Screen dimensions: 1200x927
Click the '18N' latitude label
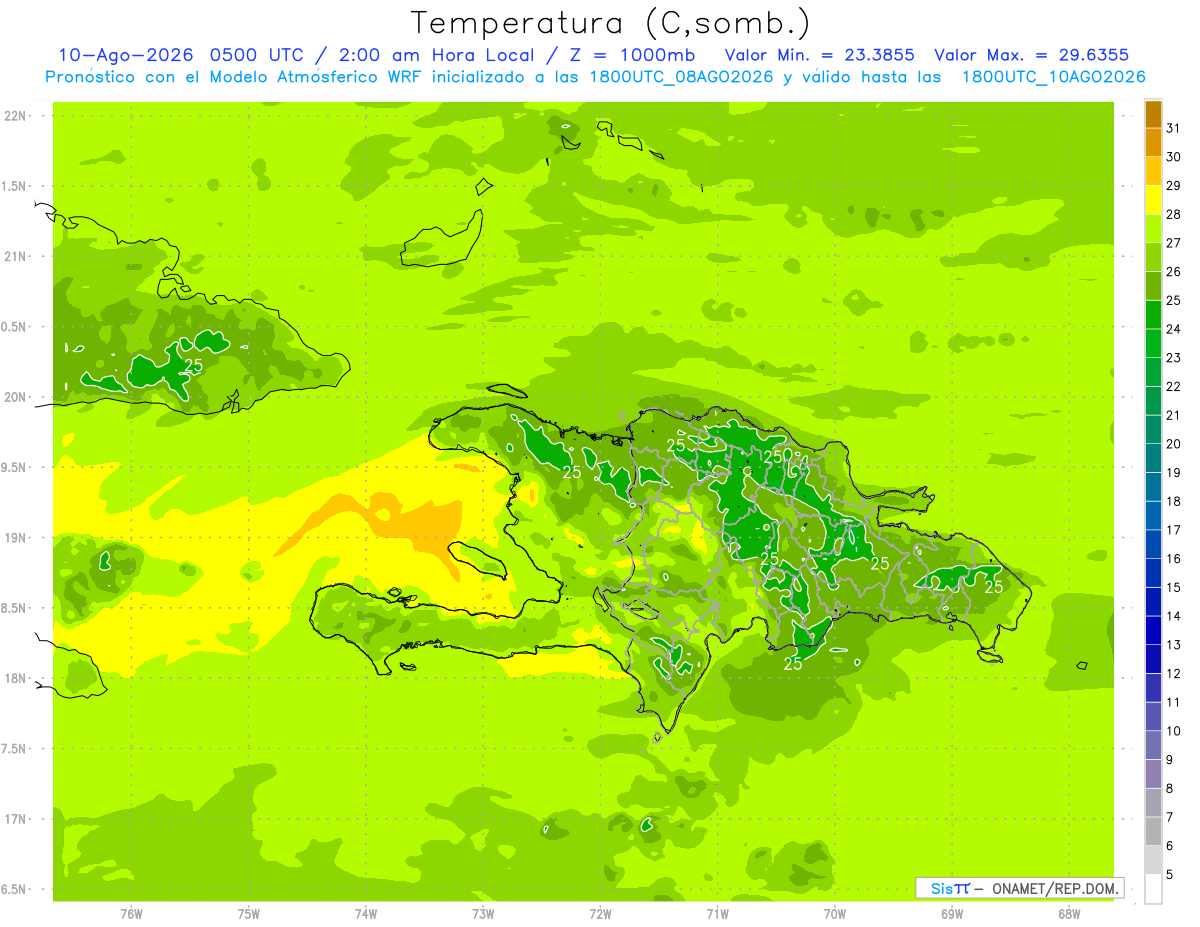(x=16, y=678)
